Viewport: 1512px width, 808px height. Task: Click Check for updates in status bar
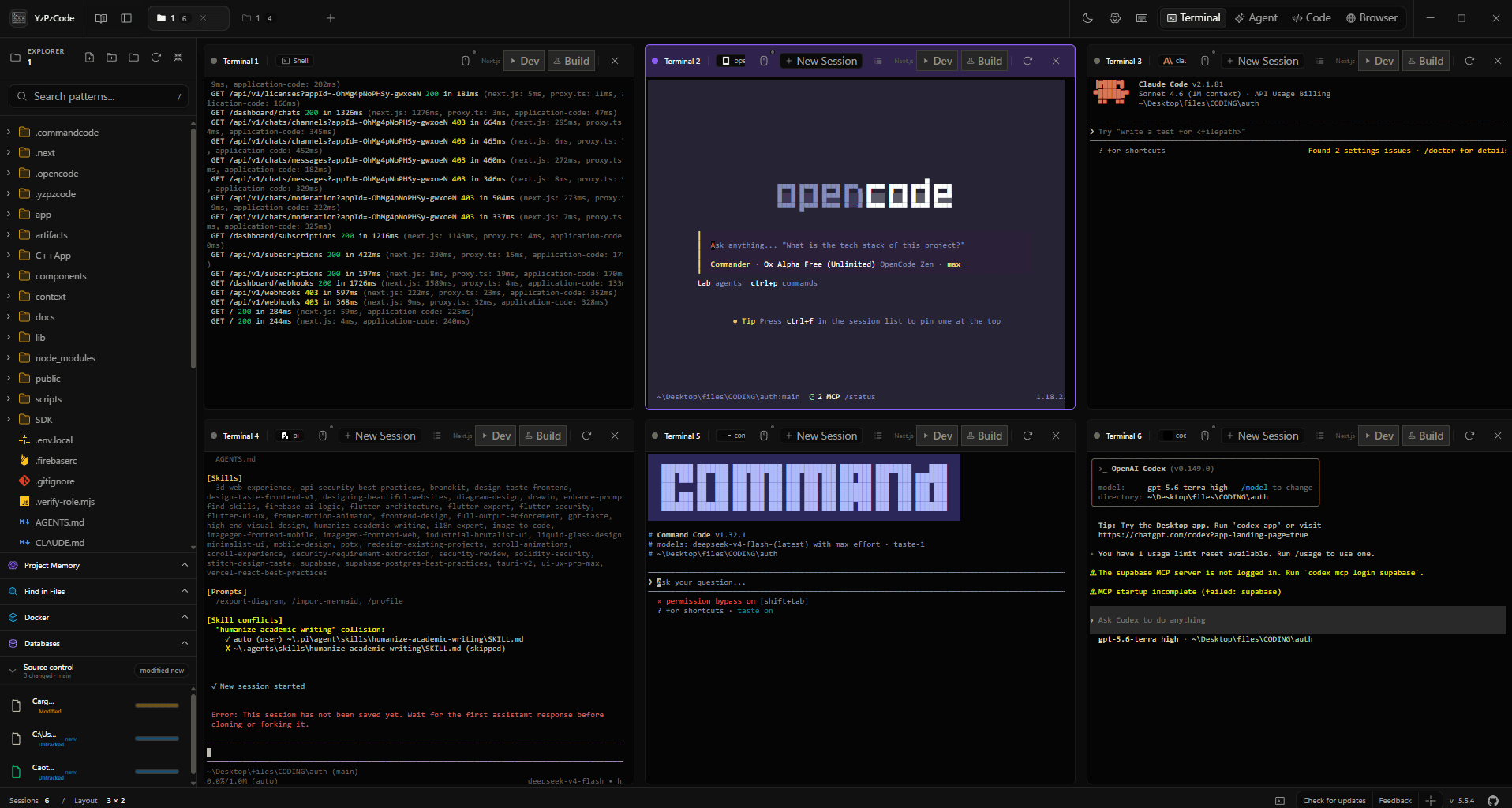coord(1334,800)
